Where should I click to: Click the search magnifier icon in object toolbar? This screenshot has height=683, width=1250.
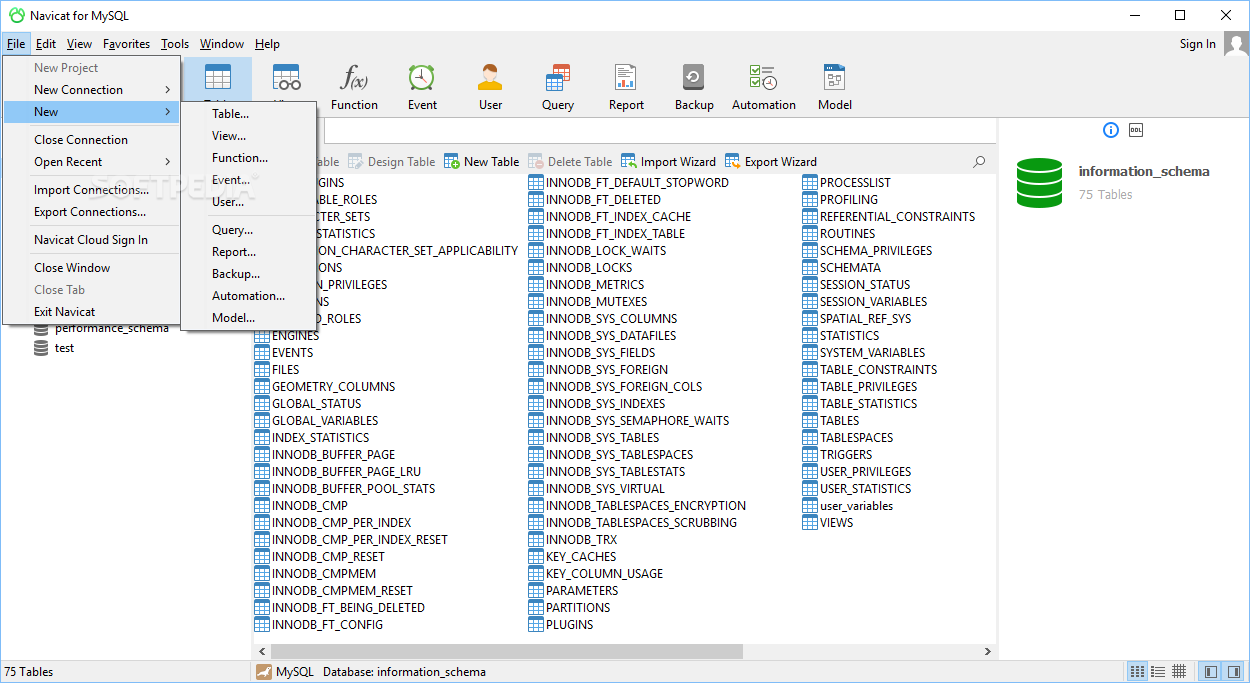point(979,162)
